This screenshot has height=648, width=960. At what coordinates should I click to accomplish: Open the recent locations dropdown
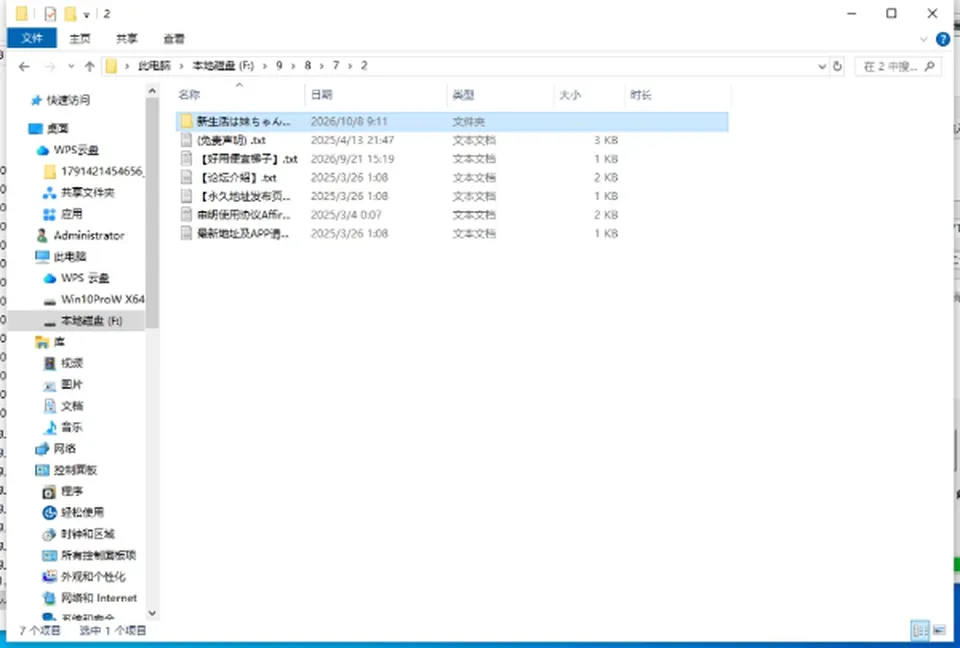coord(71,66)
